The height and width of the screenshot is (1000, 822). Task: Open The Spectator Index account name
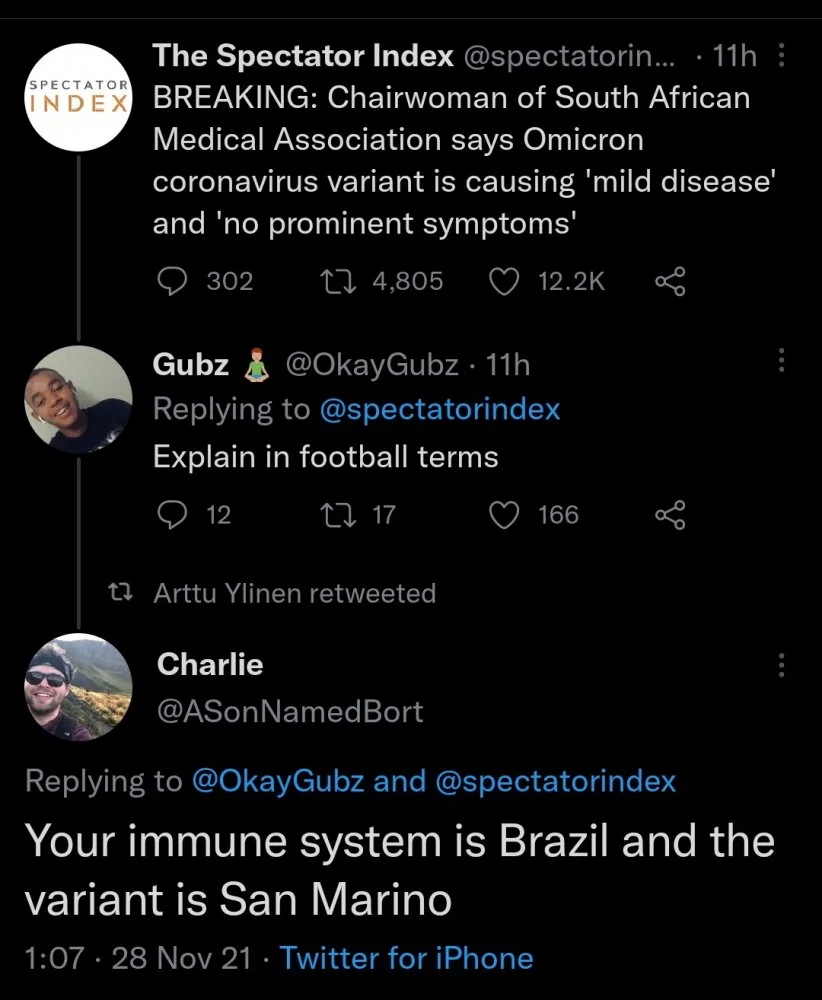[x=302, y=57]
